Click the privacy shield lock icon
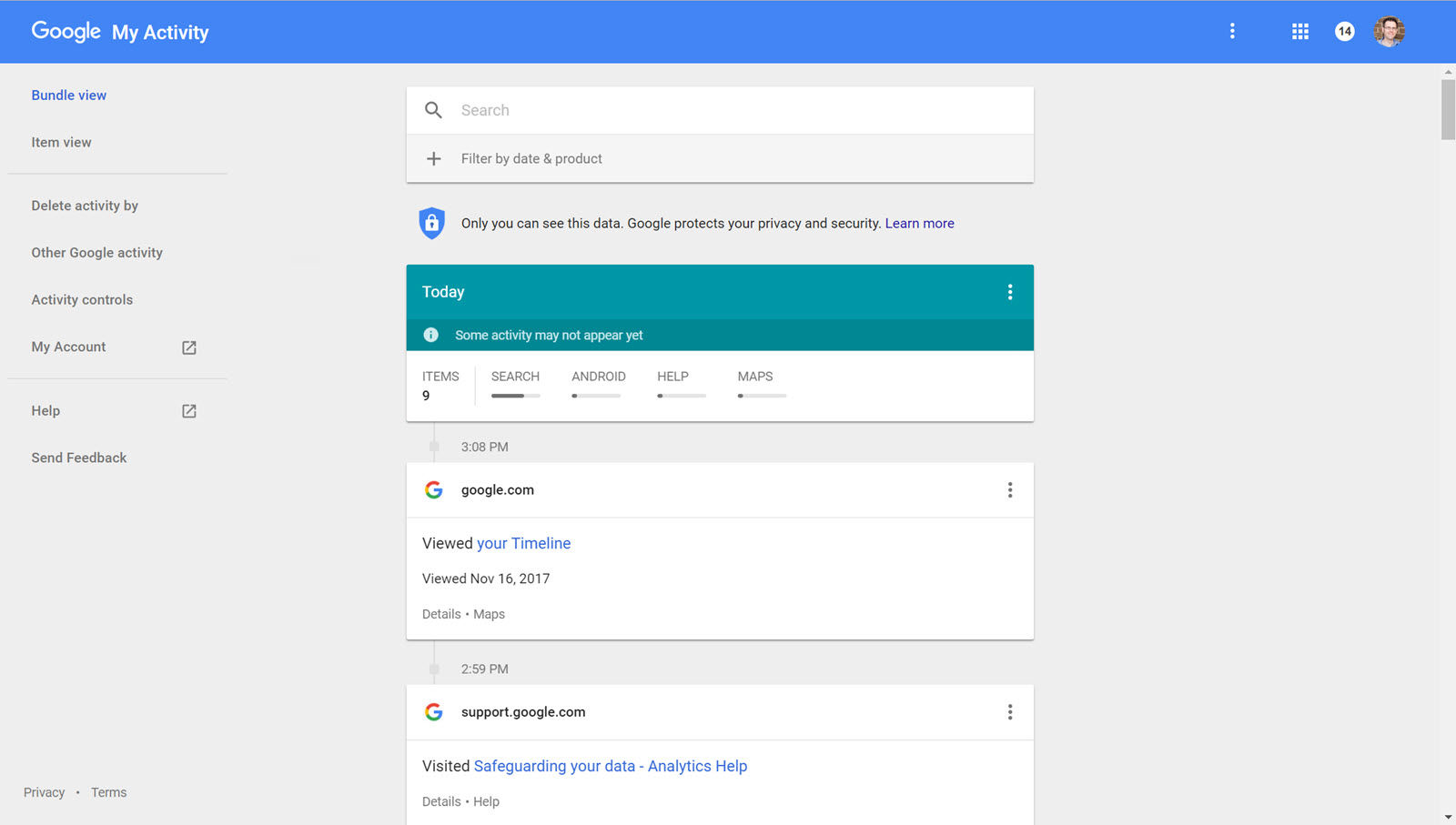1456x825 pixels. click(x=432, y=223)
